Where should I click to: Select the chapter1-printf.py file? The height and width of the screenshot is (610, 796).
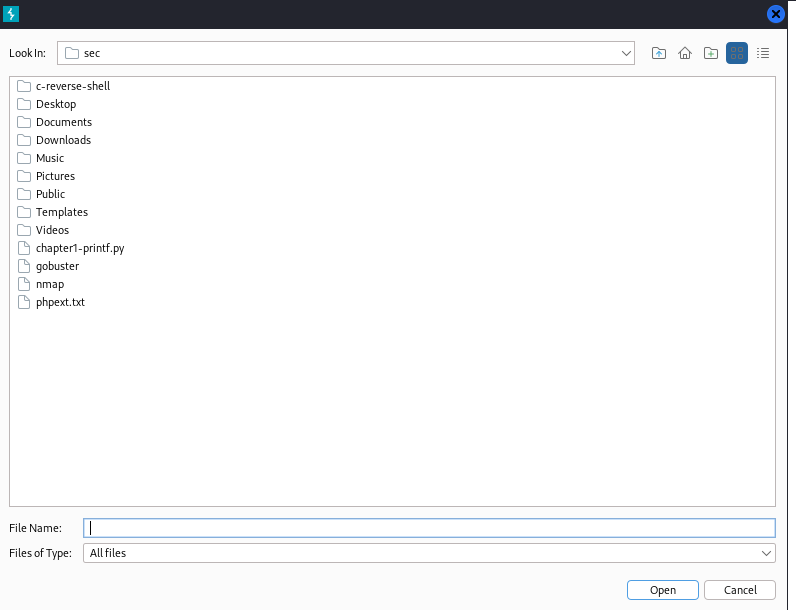[79, 248]
